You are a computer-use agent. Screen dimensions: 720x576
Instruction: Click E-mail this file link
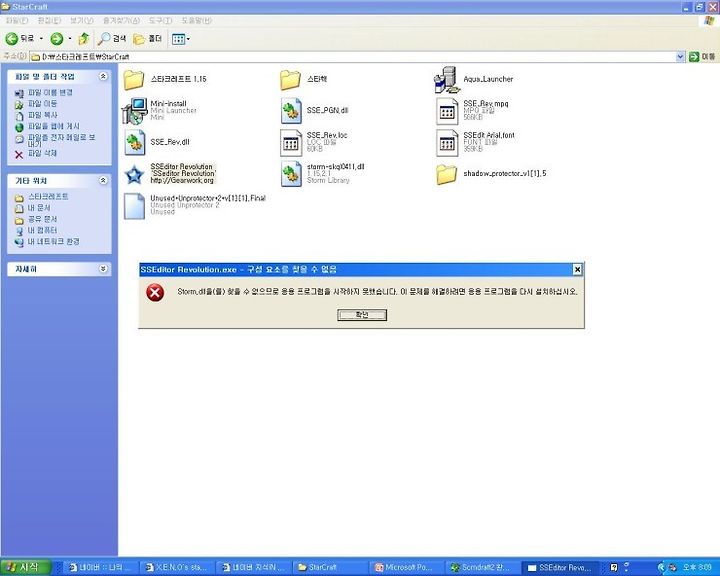click(62, 140)
